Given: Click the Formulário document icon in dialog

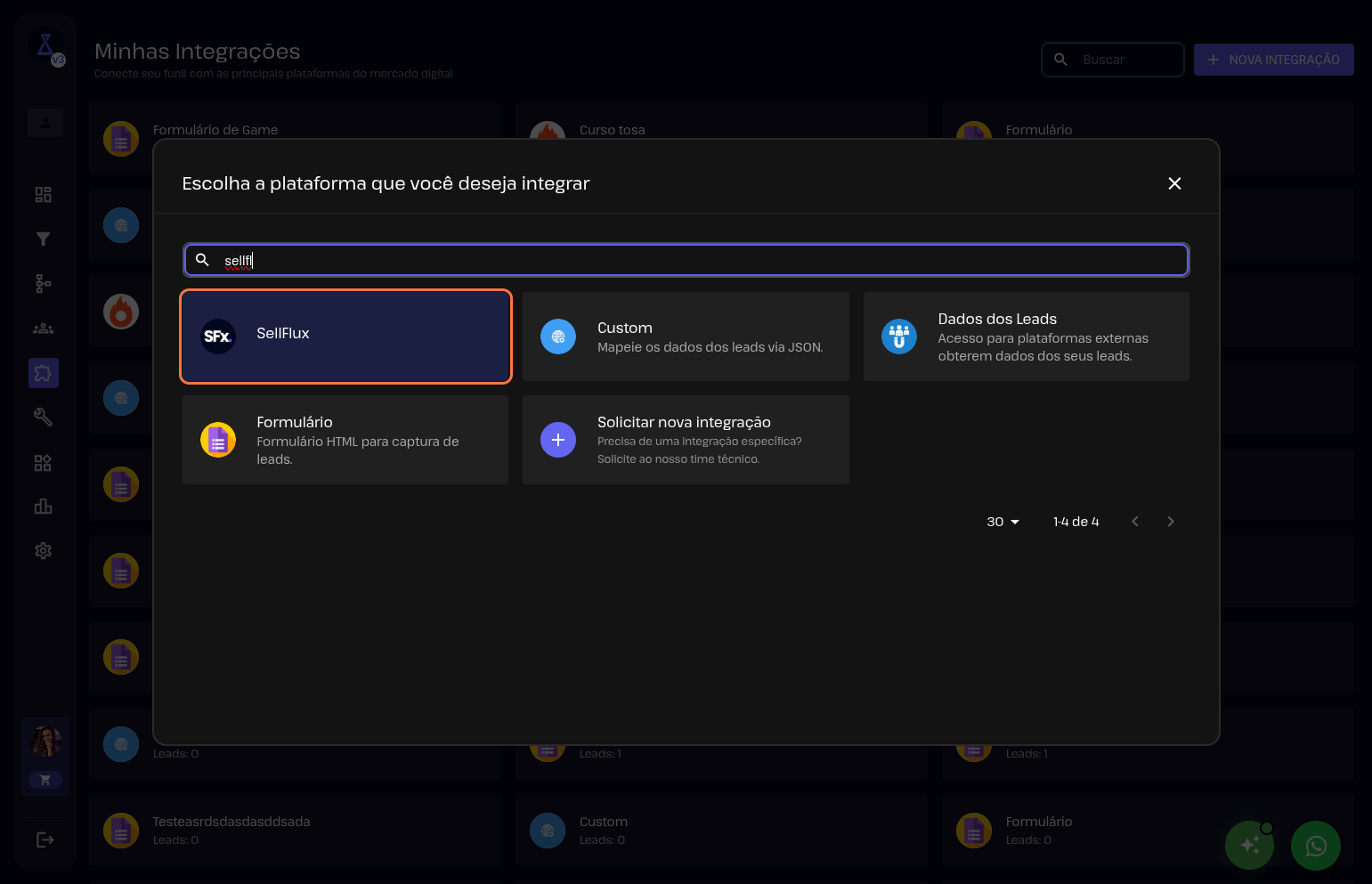Looking at the screenshot, I should click(x=218, y=440).
